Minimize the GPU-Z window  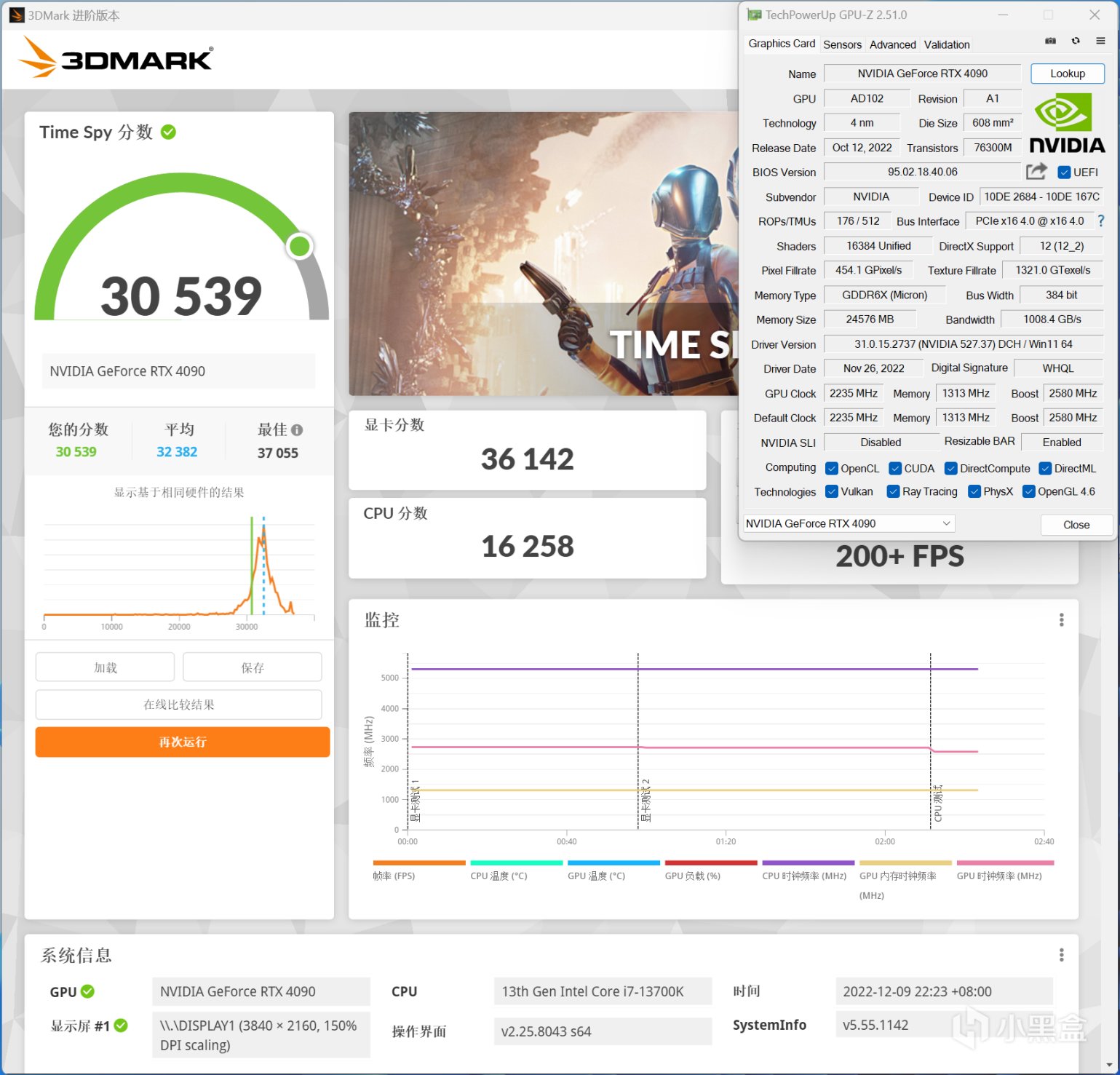[1003, 15]
